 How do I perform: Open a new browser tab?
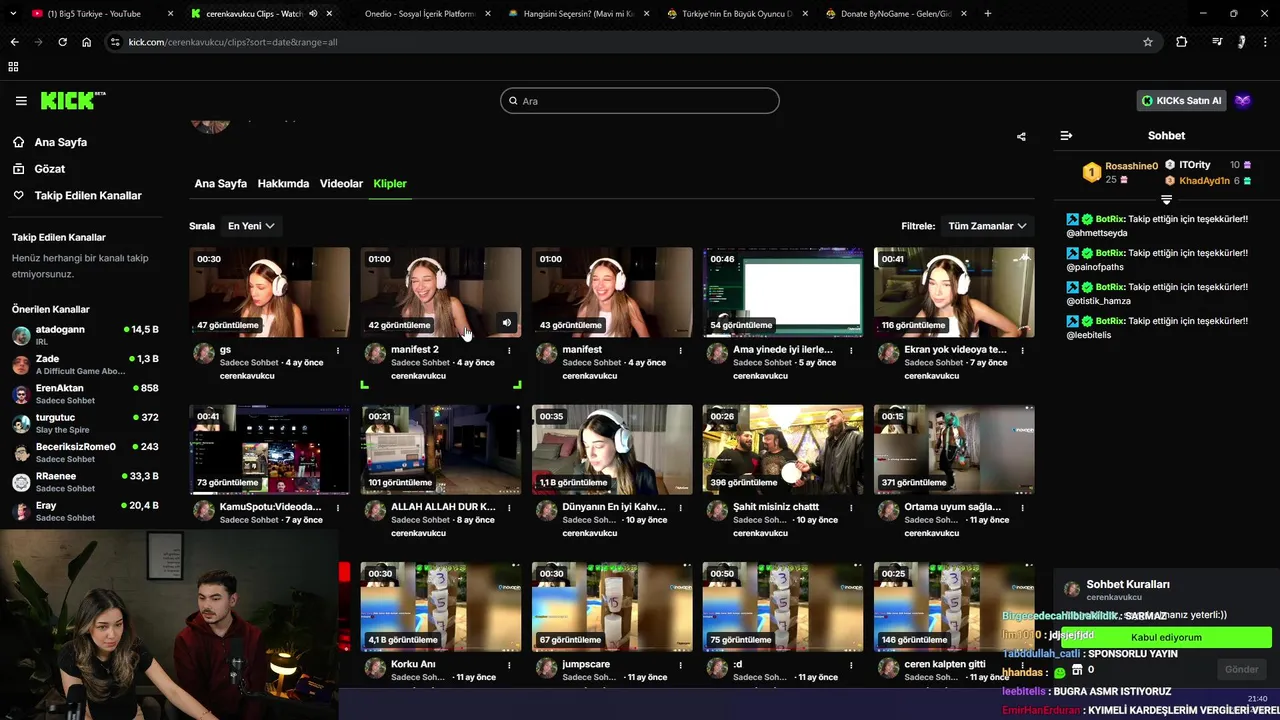(988, 14)
